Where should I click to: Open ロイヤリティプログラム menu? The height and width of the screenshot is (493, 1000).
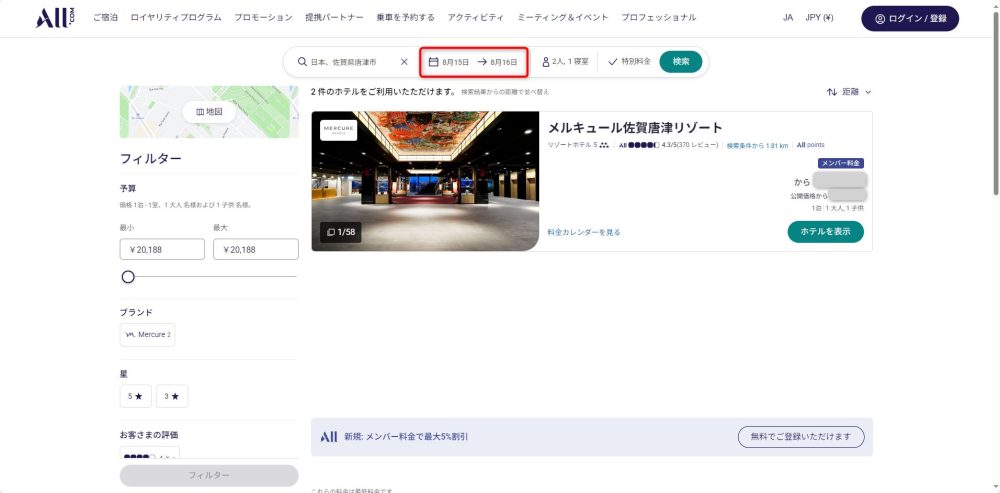[x=176, y=18]
